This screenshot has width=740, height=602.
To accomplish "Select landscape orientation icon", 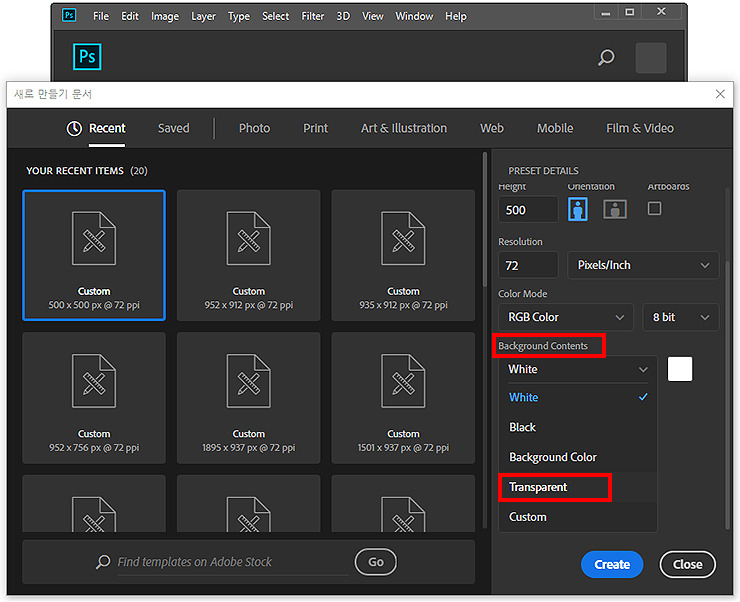I will tap(615, 209).
